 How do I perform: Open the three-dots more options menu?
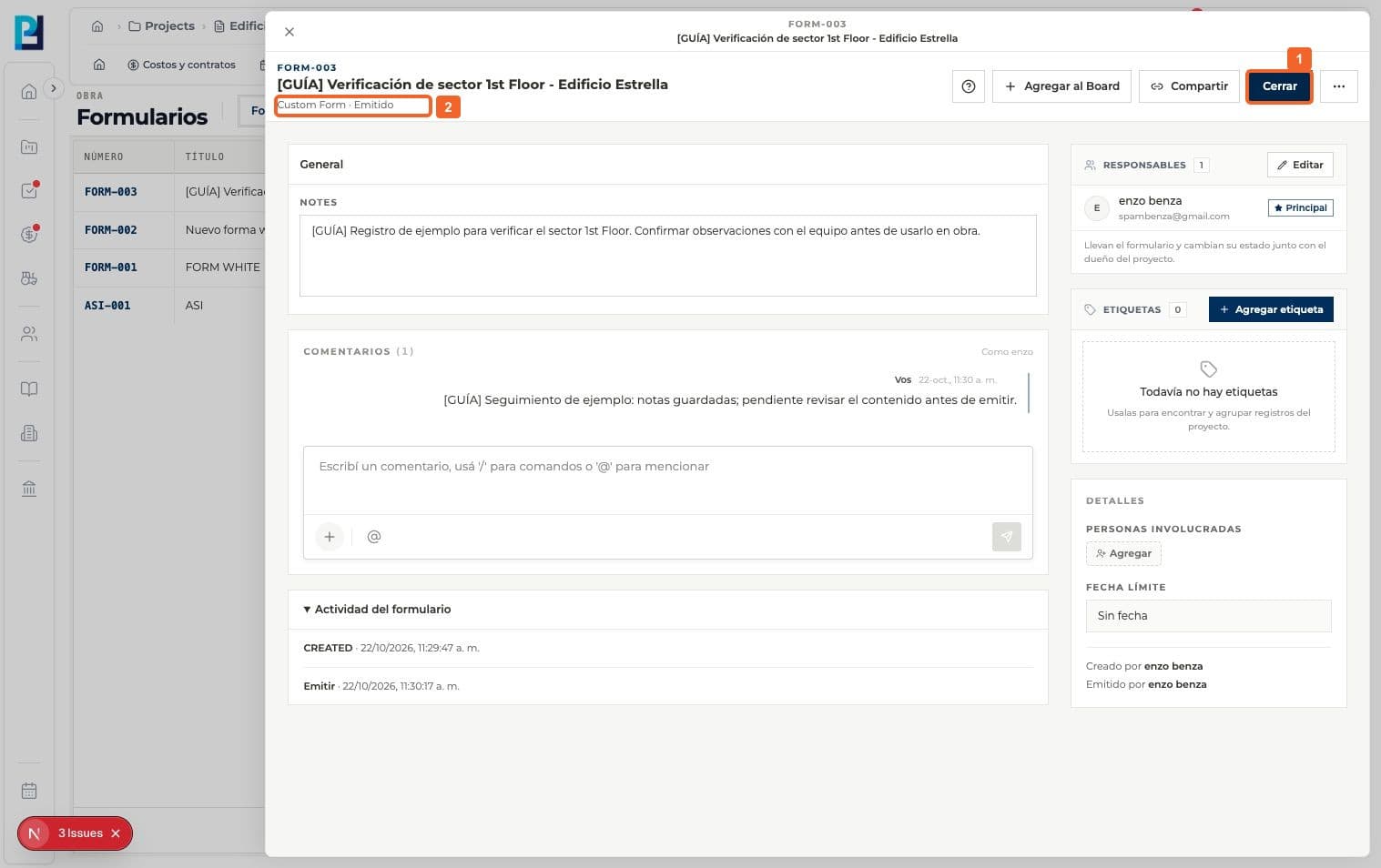(1338, 86)
